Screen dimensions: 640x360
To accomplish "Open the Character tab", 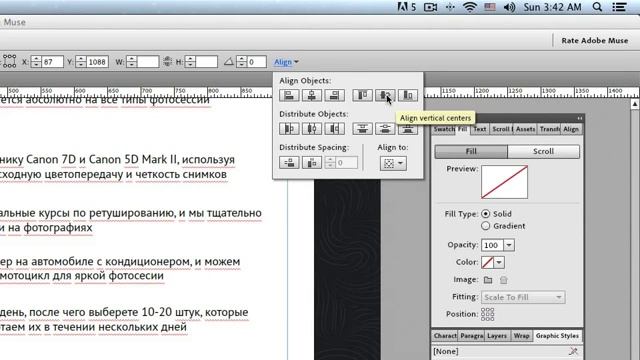I will [x=445, y=336].
